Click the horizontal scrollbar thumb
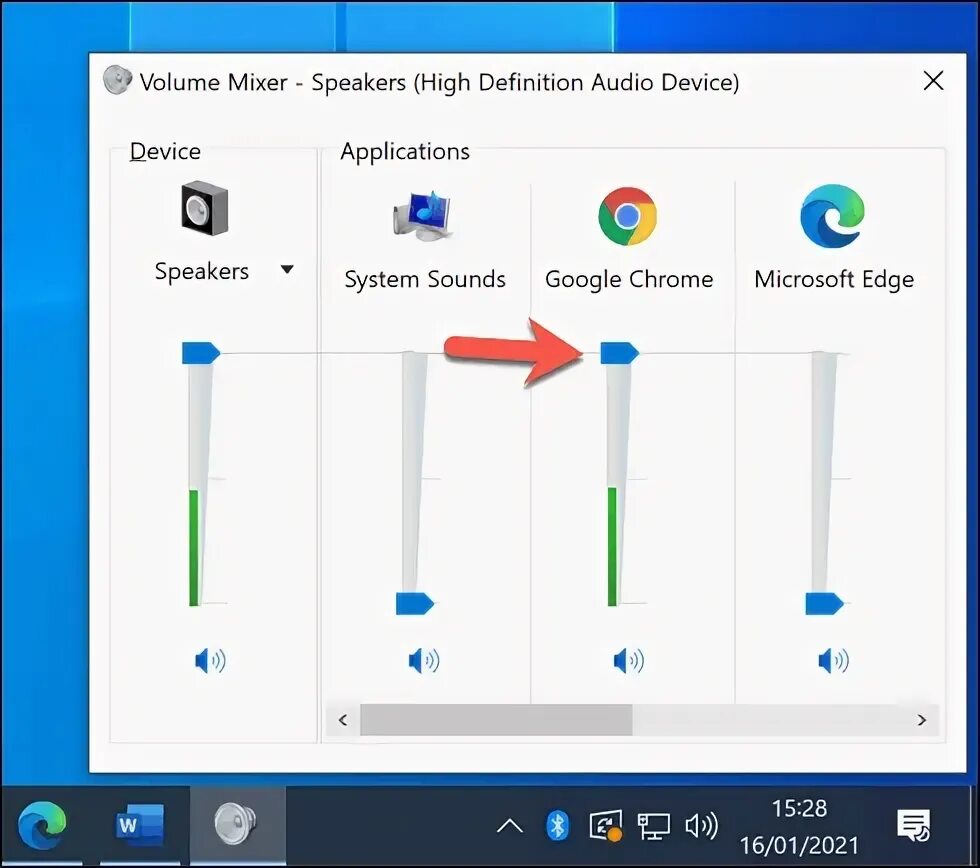980x868 pixels. pyautogui.click(x=496, y=720)
